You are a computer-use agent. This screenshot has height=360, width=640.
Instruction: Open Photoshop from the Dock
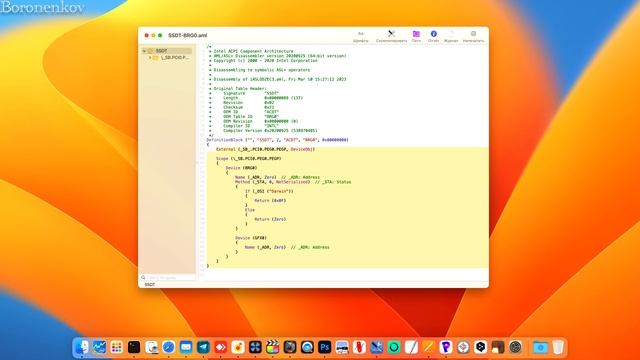tap(325, 347)
